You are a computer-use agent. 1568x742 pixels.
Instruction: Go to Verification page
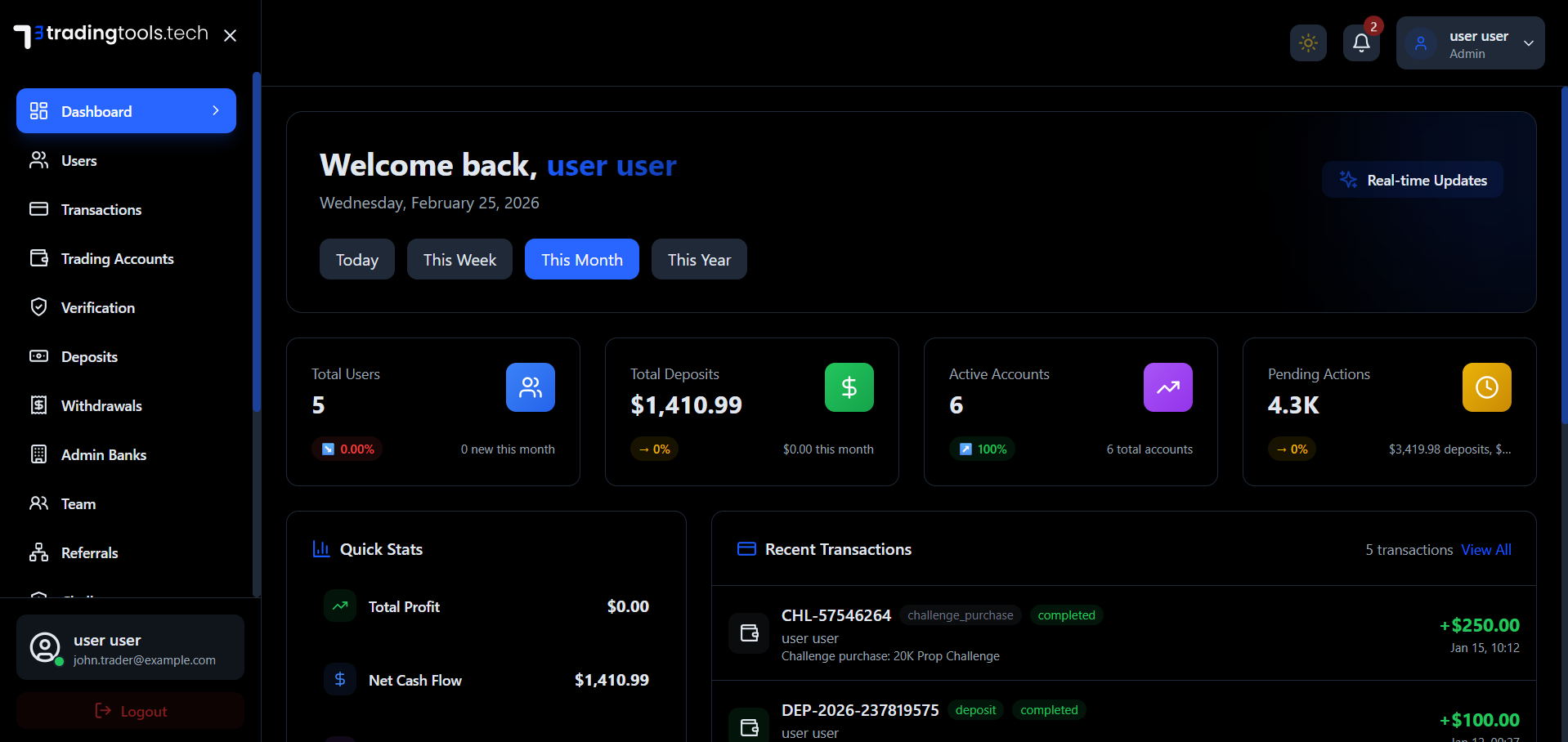[97, 308]
